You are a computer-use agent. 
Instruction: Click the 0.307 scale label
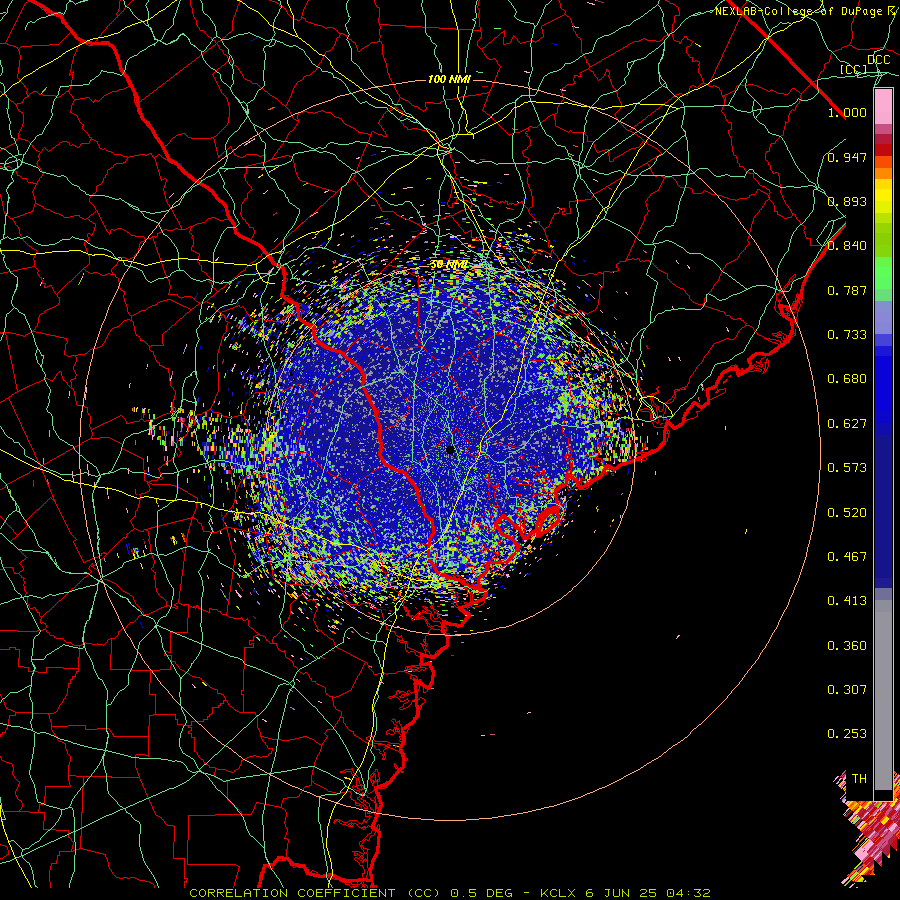pyautogui.click(x=847, y=690)
